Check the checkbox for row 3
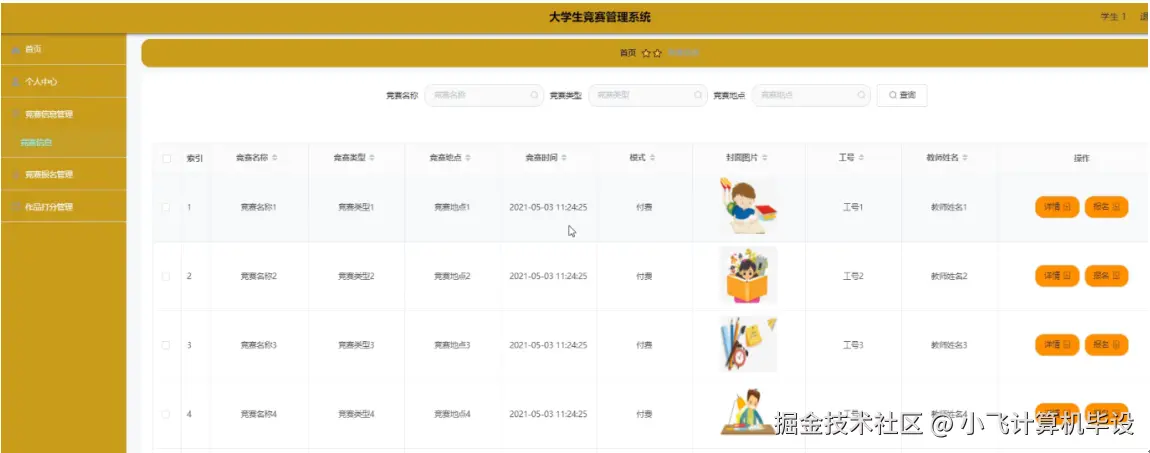Viewport: 1150px width, 453px height. point(166,345)
